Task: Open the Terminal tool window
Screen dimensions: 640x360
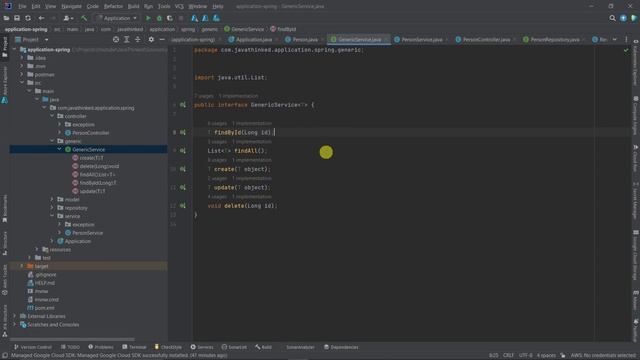Action: tap(134, 347)
